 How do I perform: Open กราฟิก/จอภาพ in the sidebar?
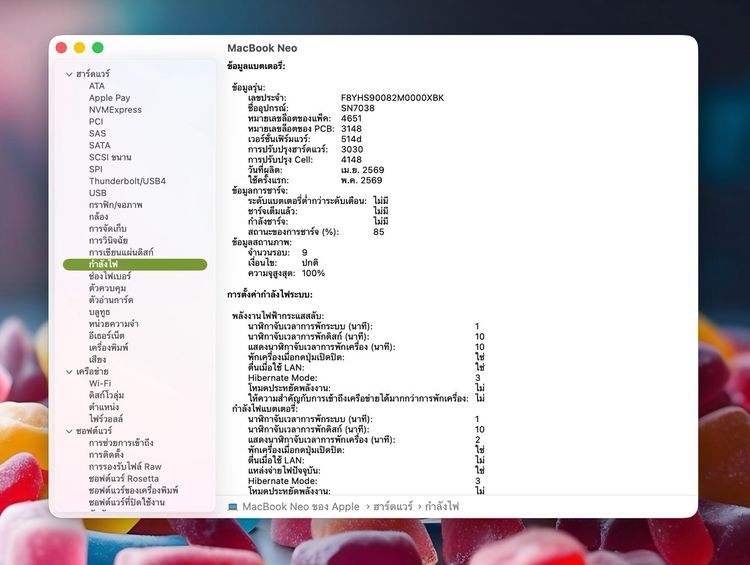pyautogui.click(x=115, y=205)
